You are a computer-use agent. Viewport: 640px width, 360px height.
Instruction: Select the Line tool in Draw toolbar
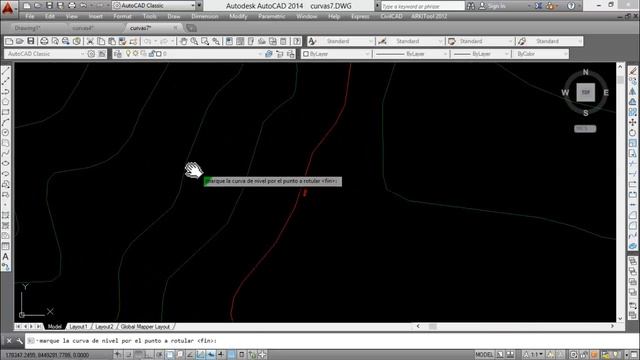click(x=6, y=71)
